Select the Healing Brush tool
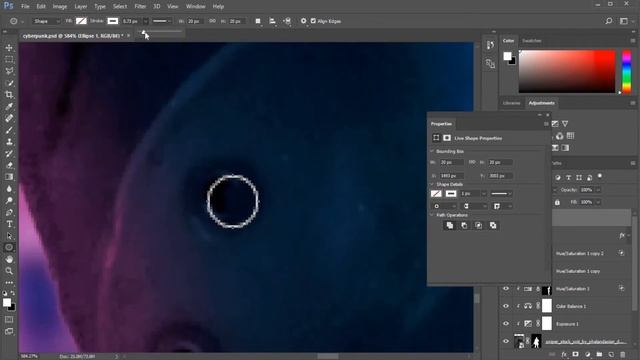This screenshot has height=360, width=640. pyautogui.click(x=9, y=118)
